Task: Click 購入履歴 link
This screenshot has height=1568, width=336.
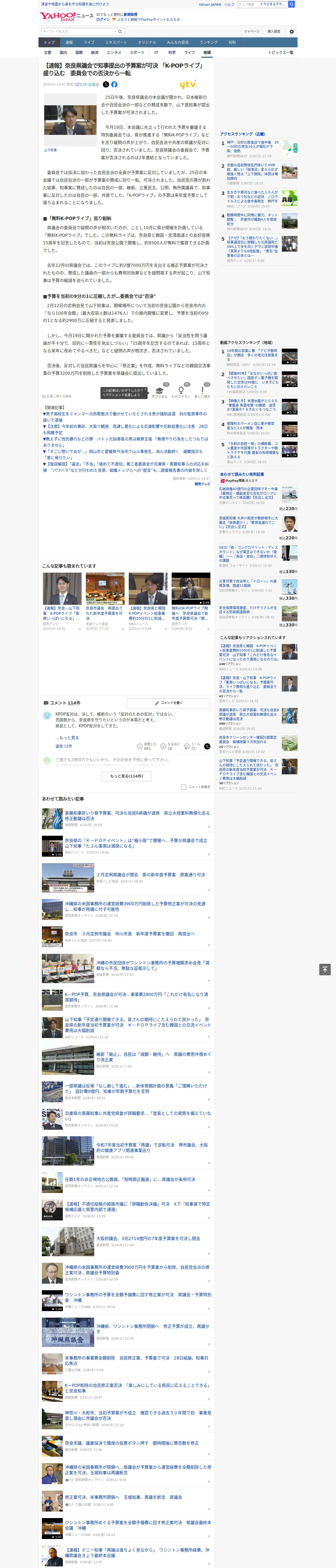Action: (x=274, y=31)
